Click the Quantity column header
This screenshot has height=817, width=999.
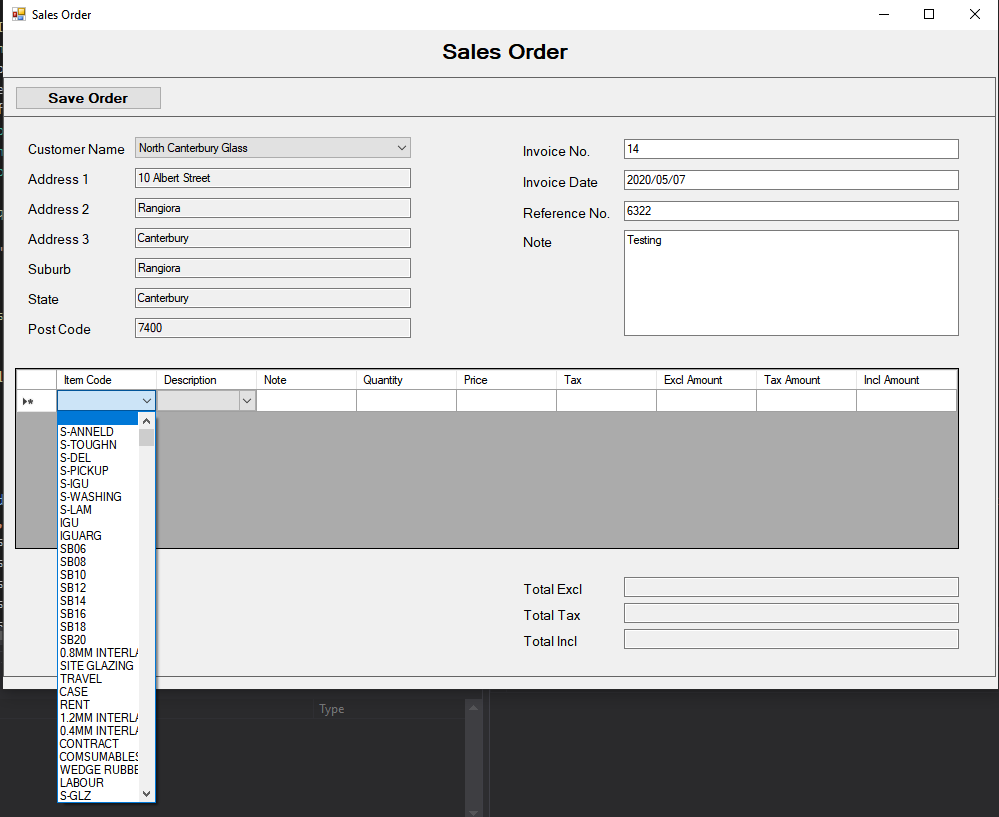406,380
